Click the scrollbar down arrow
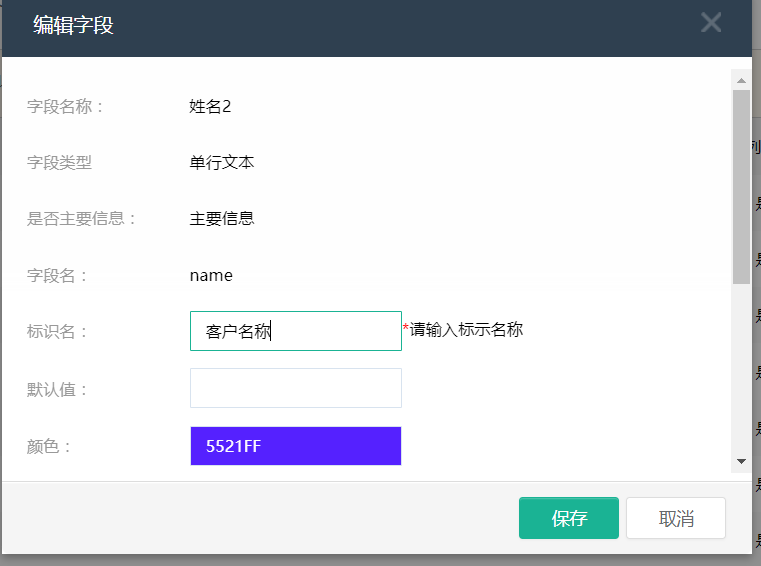The image size is (761, 566). click(741, 461)
